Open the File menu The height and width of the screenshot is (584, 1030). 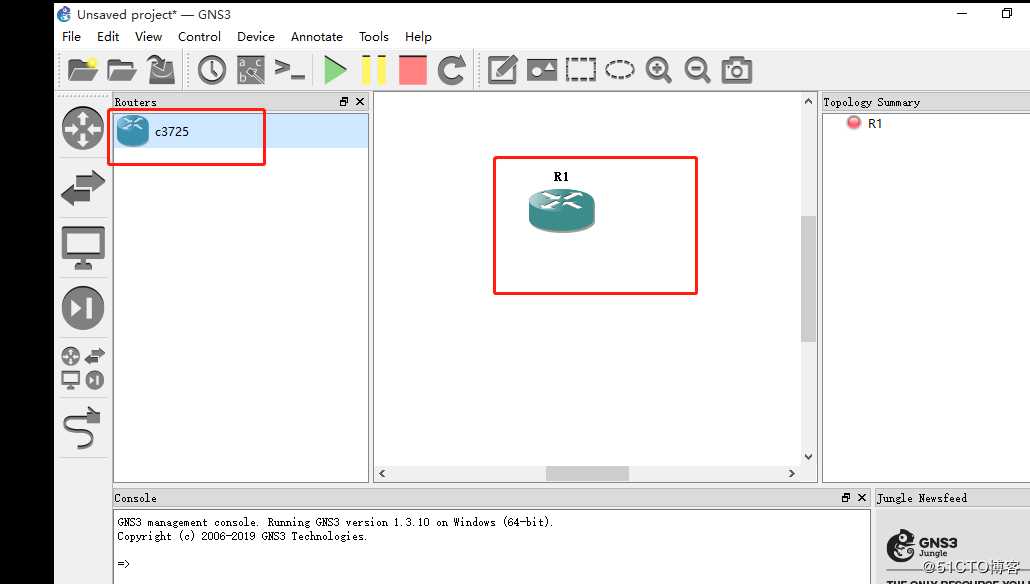71,37
